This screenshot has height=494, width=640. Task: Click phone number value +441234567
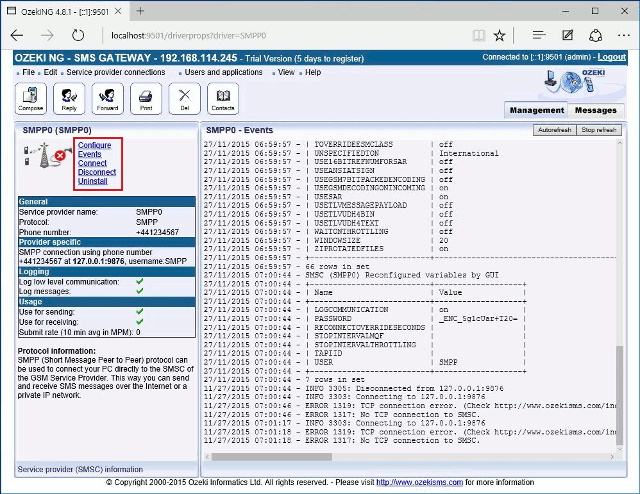click(157, 232)
